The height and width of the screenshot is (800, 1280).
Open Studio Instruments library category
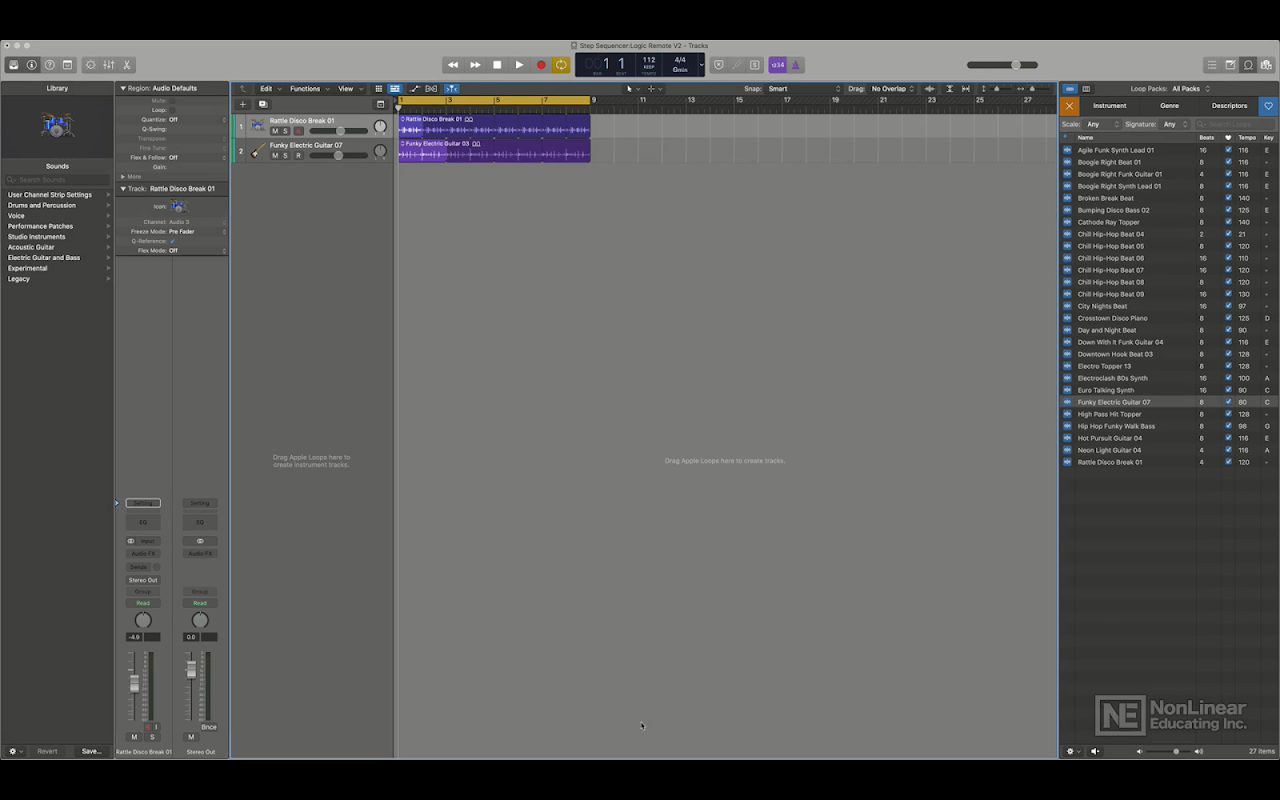tap(57, 237)
